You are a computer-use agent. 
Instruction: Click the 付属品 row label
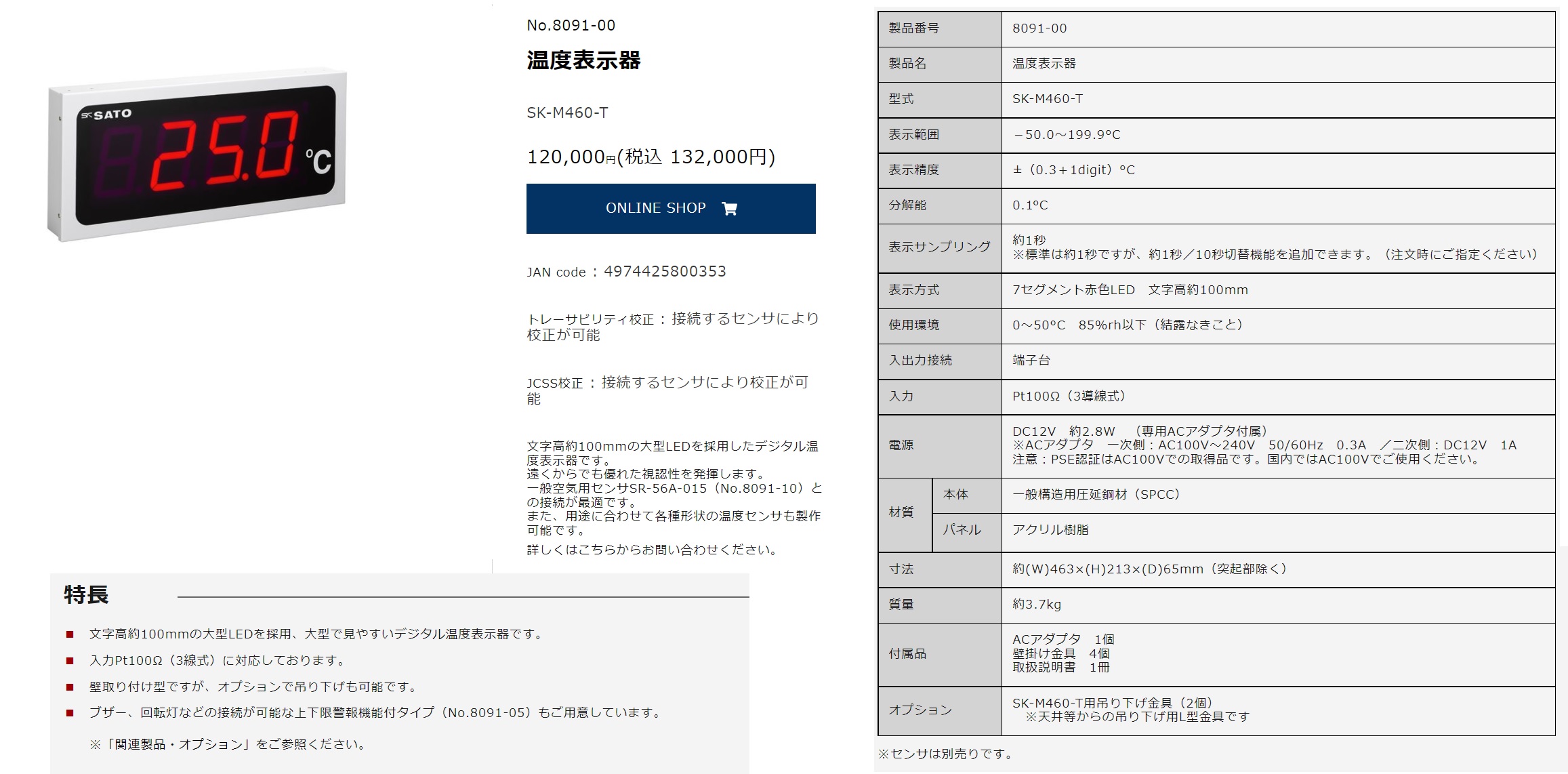pos(940,655)
